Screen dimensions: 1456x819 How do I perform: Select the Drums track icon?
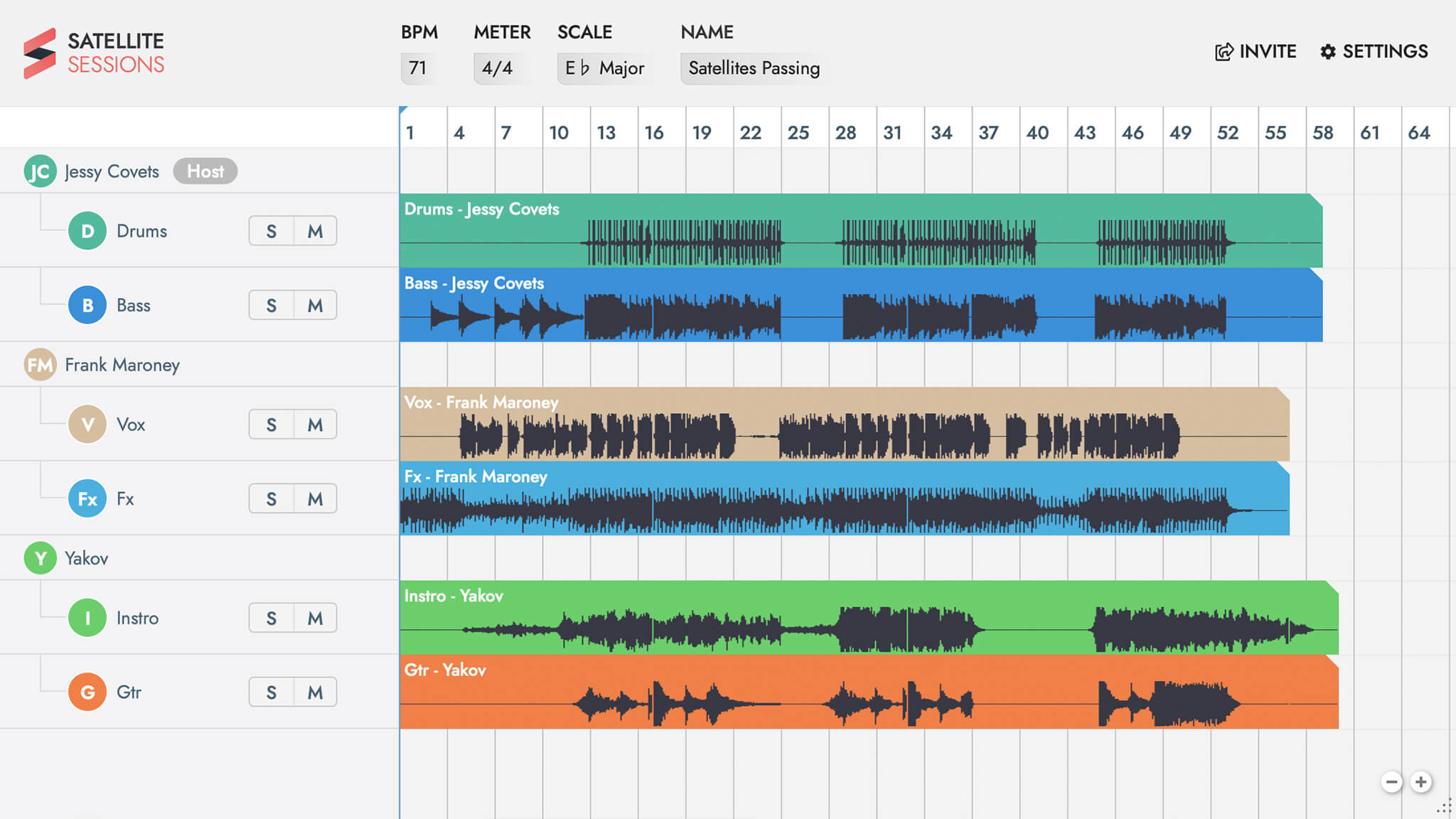(x=87, y=230)
